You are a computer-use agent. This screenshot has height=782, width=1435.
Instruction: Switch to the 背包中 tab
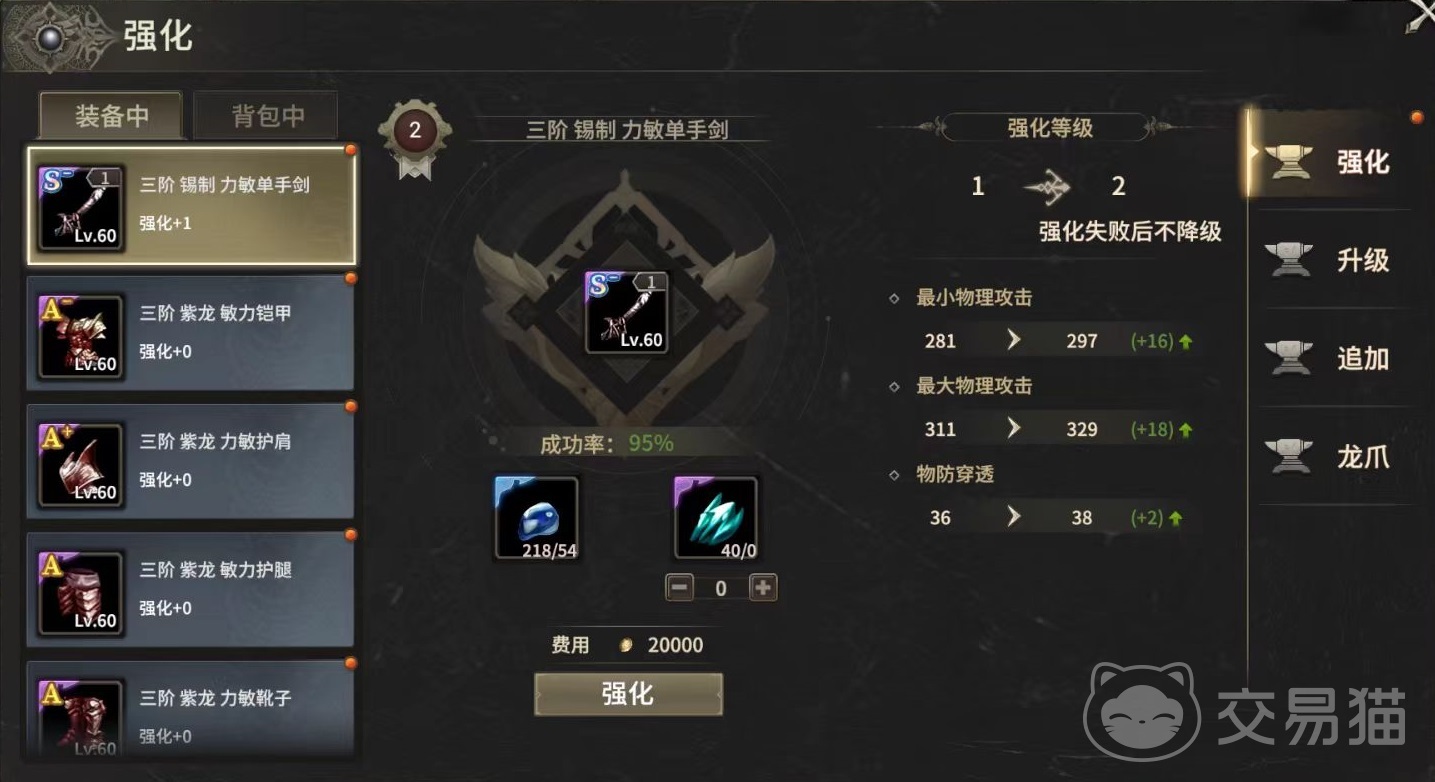(x=267, y=116)
